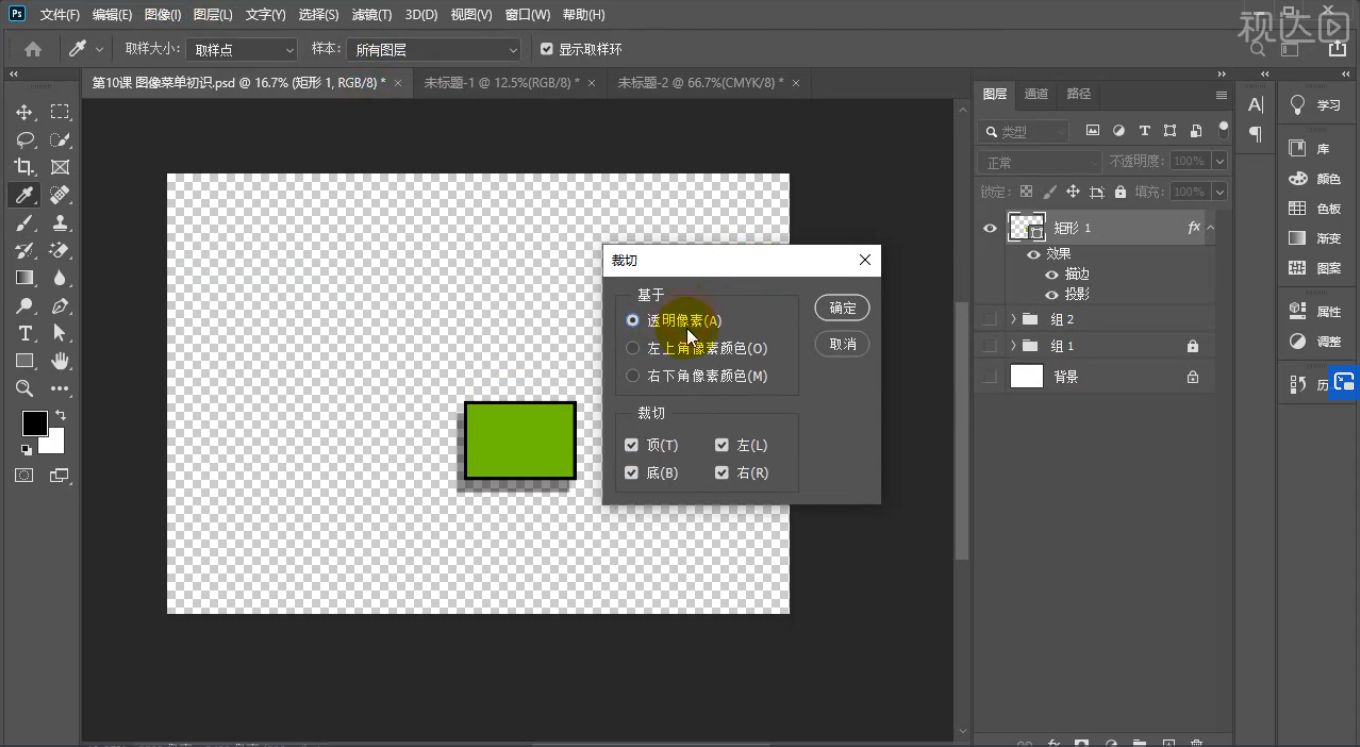Open the 学习 learn panel
The height and width of the screenshot is (747, 1360).
click(1315, 105)
